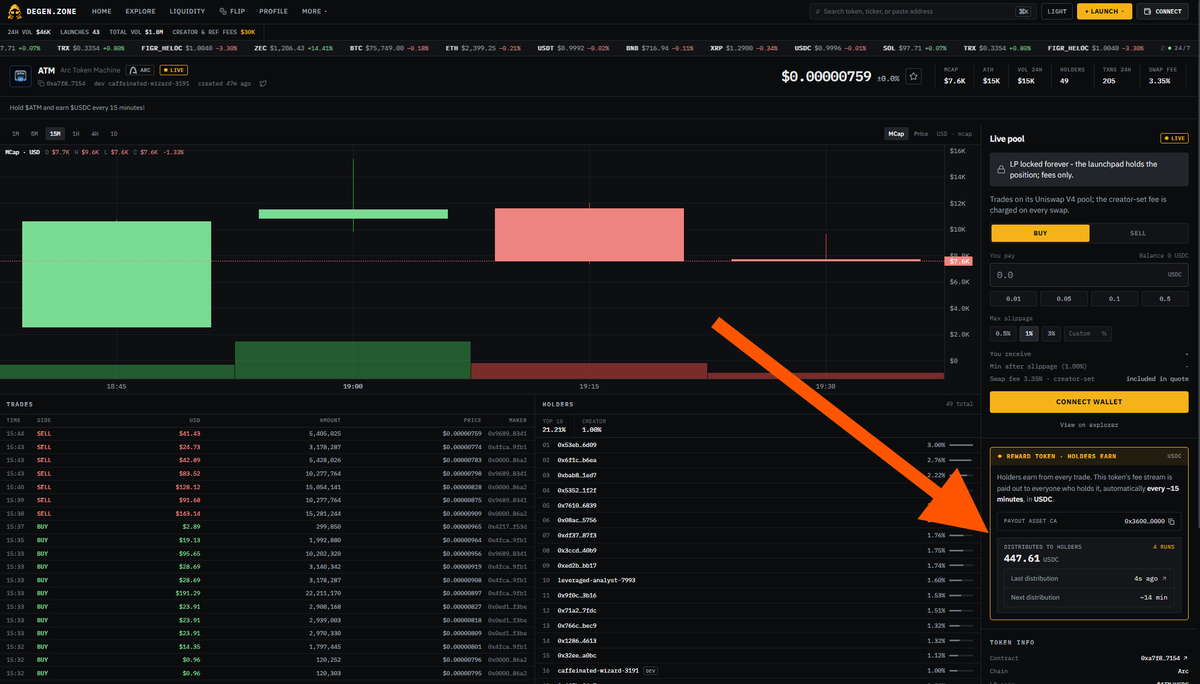Copy the payout asset address 0x3600…0000
The image size is (1200, 684).
[x=1172, y=521]
